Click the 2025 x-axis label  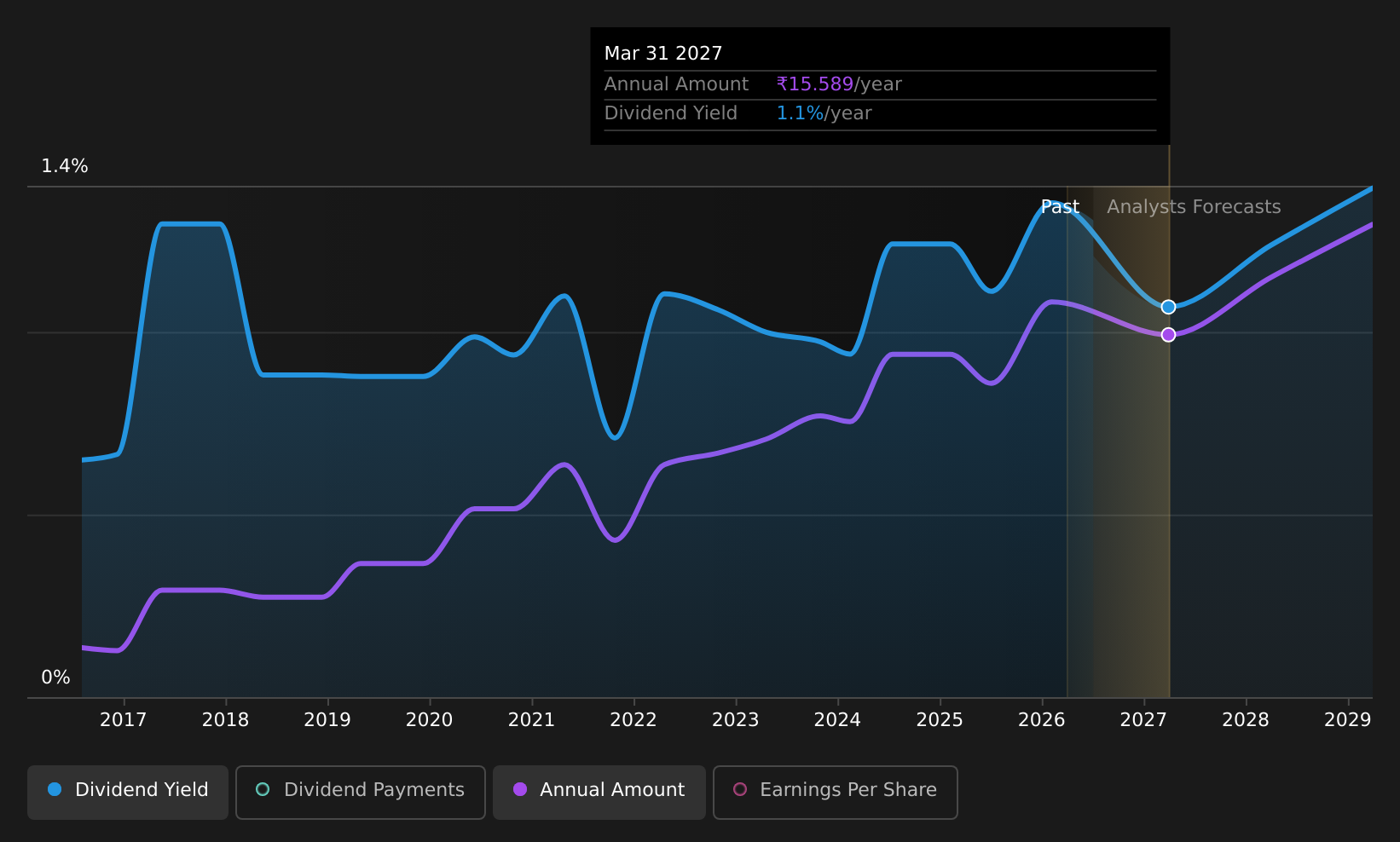tap(940, 720)
